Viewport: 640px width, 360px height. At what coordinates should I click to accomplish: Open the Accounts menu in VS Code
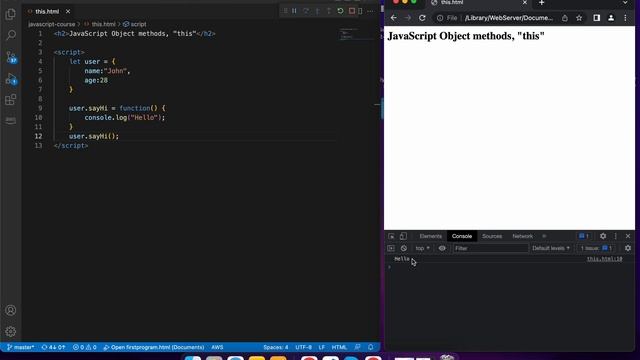(11, 310)
